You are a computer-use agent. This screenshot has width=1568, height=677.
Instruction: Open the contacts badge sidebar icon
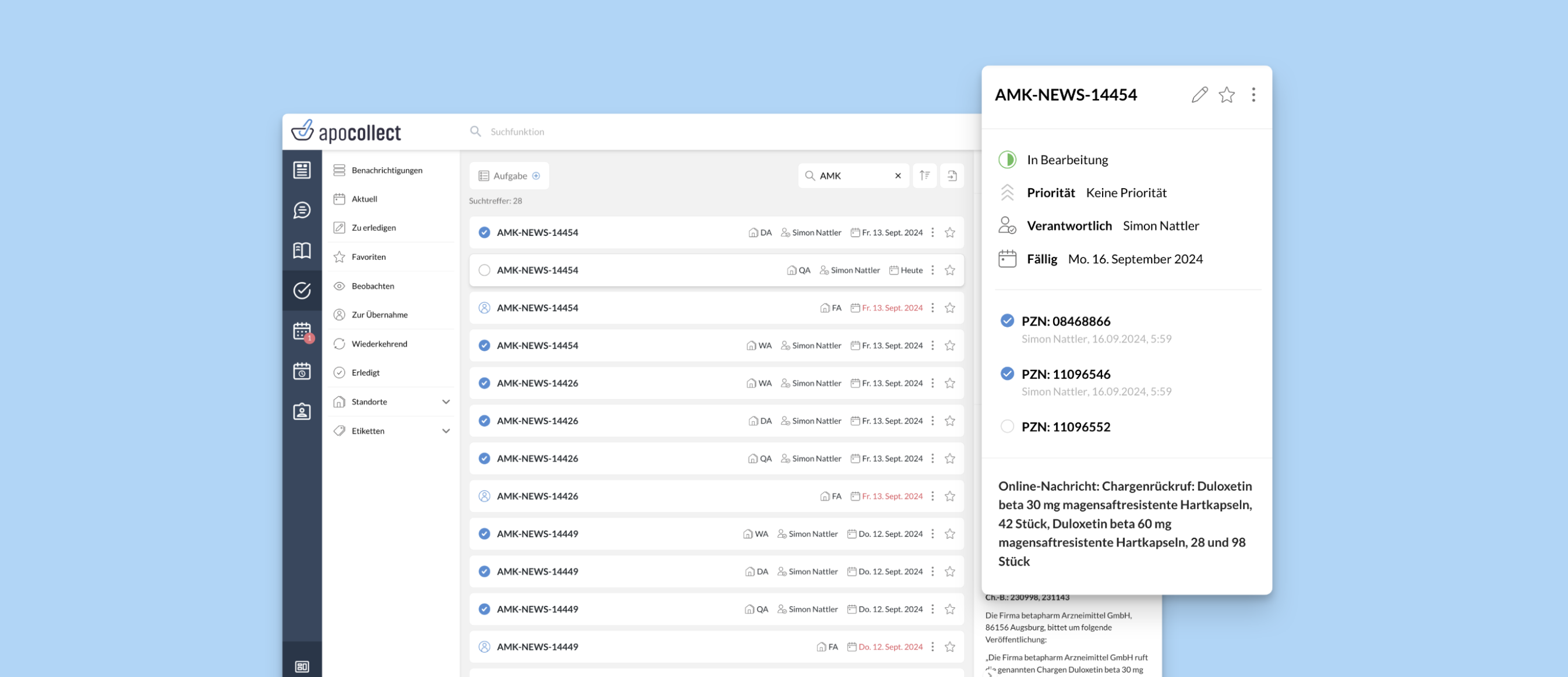(x=302, y=412)
